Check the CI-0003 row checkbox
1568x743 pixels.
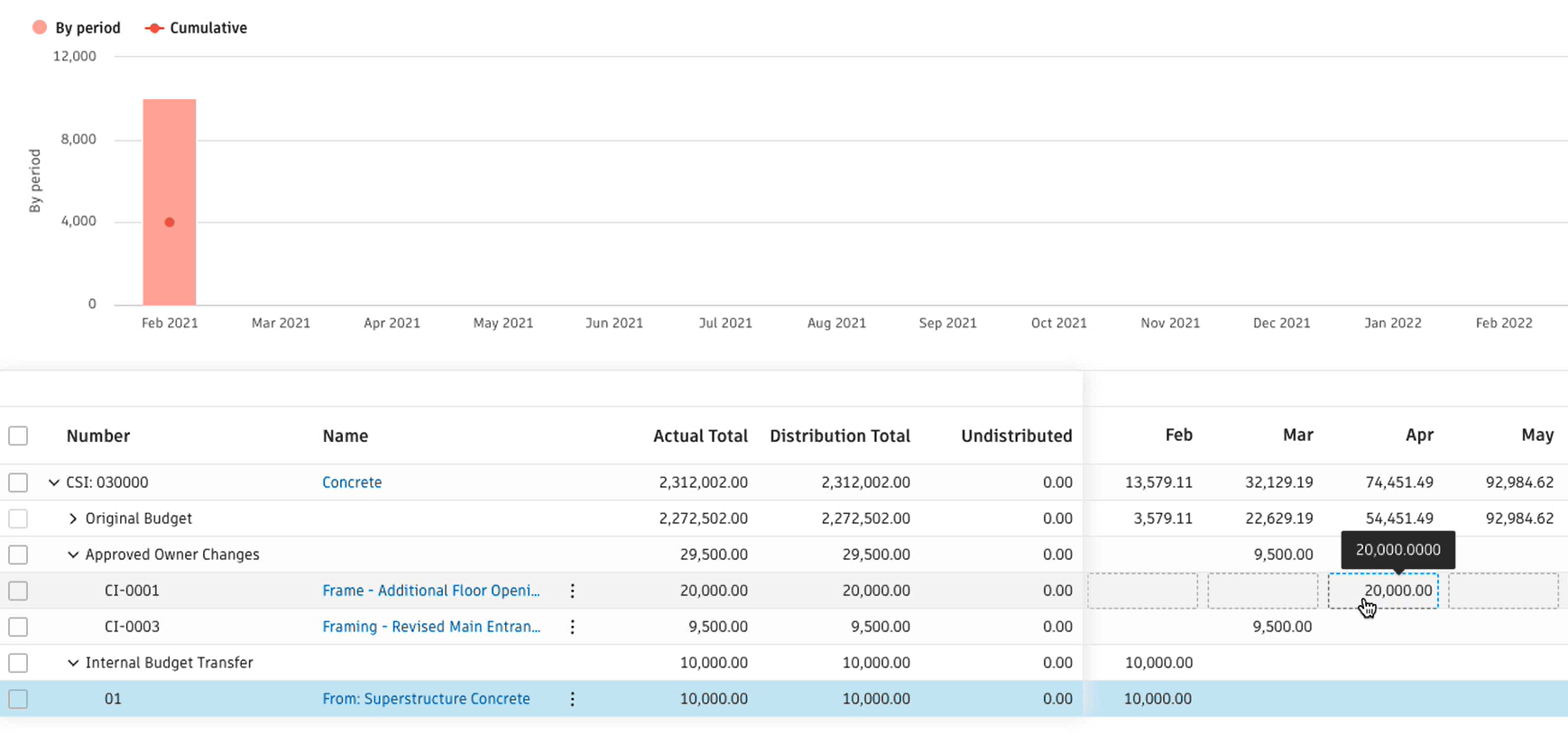tap(18, 627)
